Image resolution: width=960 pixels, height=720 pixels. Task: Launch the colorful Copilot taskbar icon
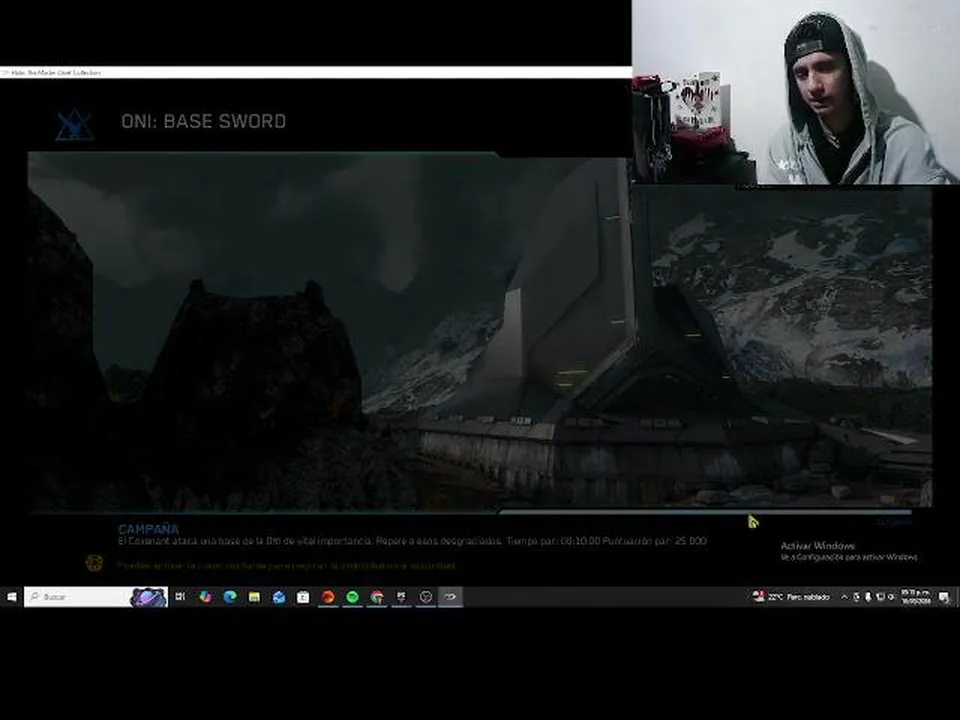[205, 597]
